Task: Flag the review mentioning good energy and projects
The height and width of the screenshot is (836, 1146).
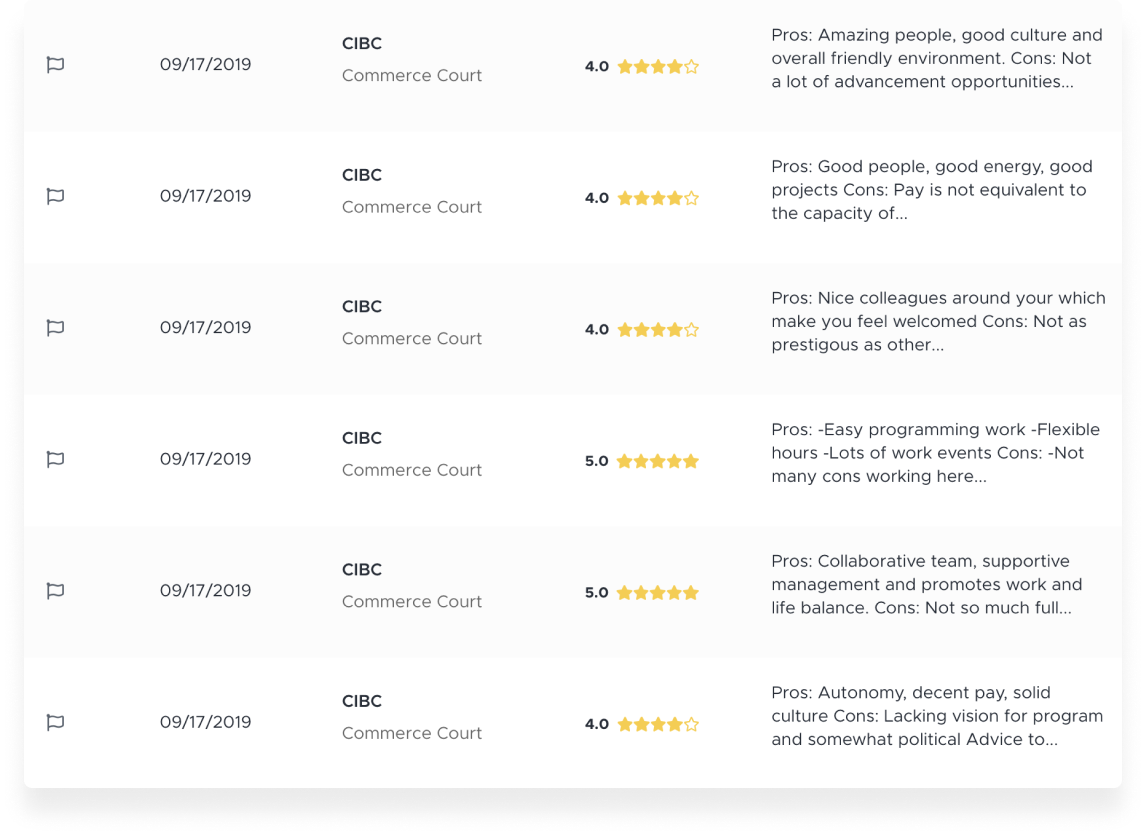Action: point(56,197)
